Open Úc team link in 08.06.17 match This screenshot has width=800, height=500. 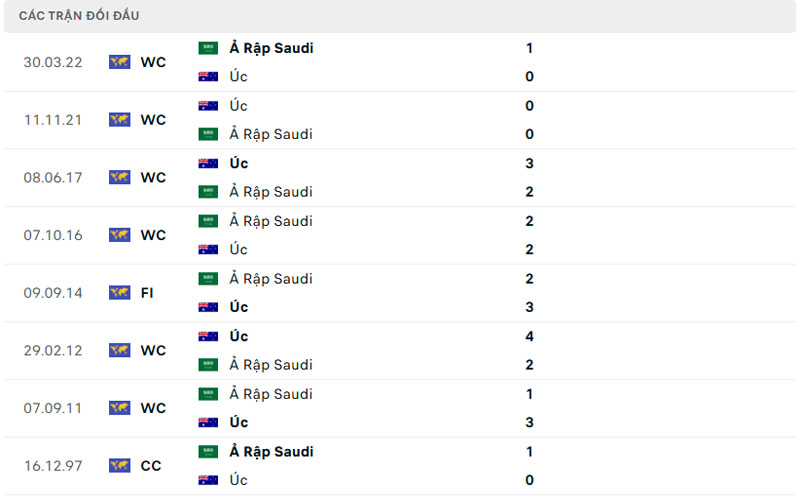[238, 163]
